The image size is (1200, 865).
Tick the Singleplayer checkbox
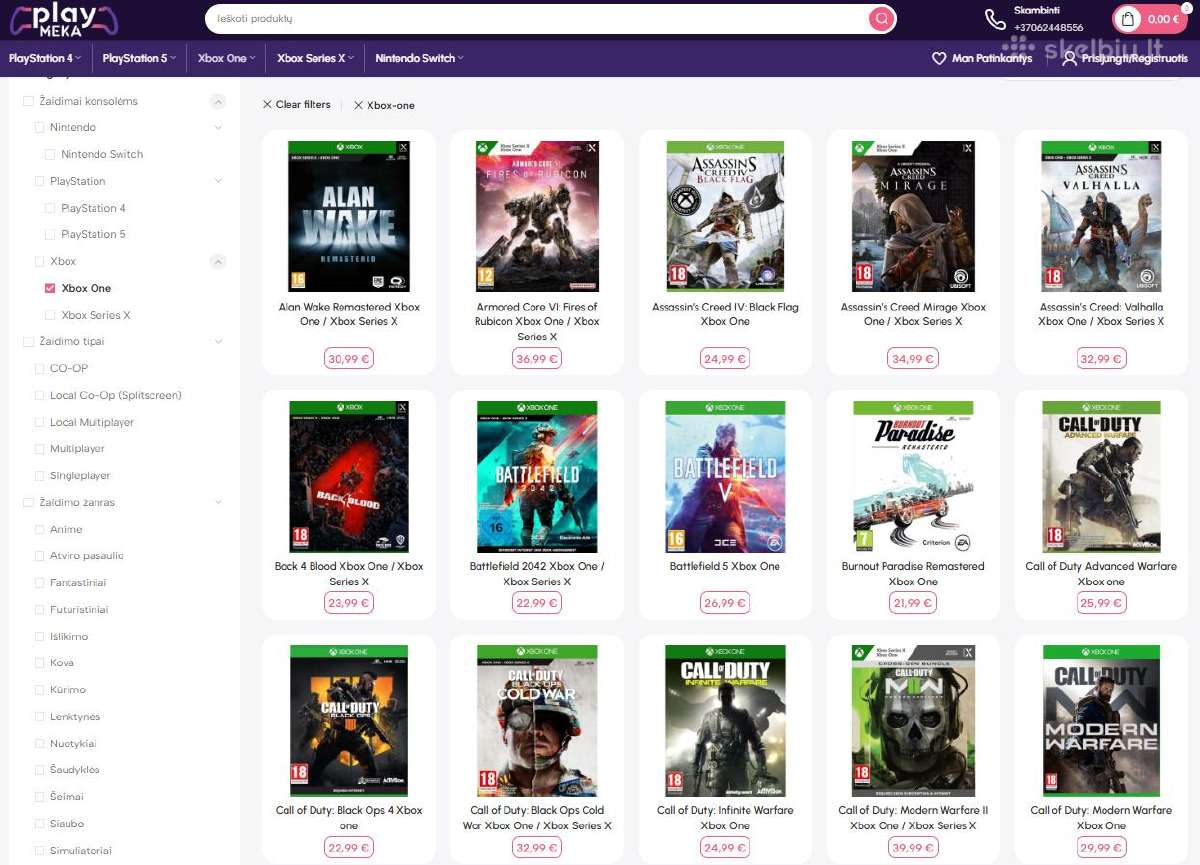[40, 476]
